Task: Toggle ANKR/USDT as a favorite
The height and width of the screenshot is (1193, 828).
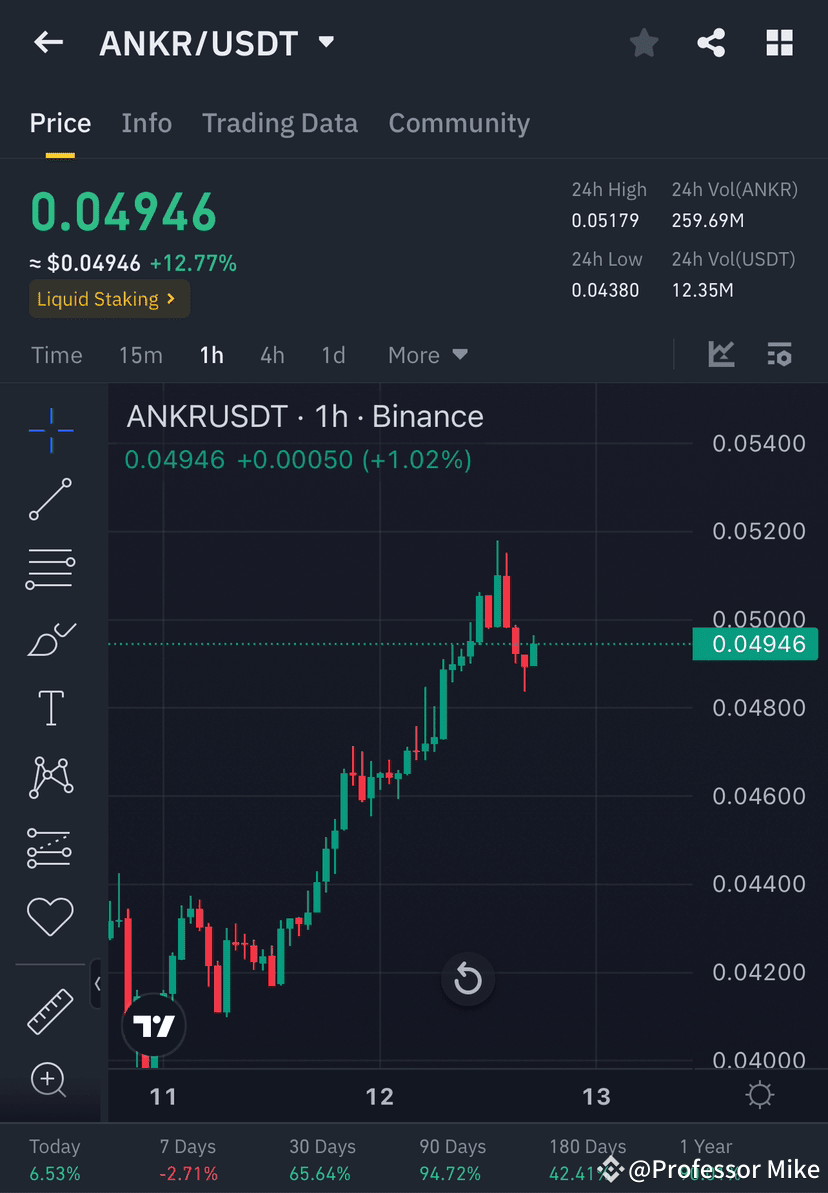Action: pyautogui.click(x=643, y=42)
